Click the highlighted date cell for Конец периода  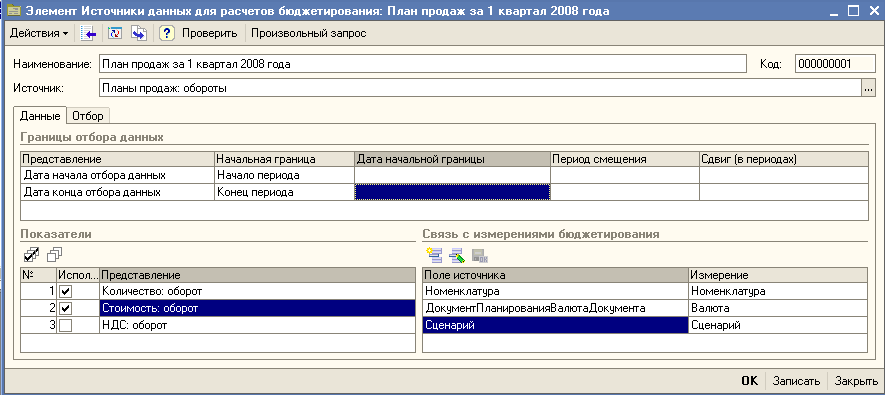[453, 192]
